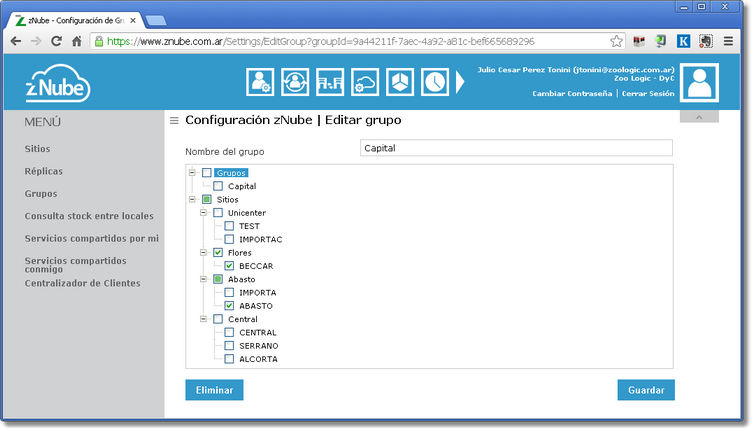Click the Nombre del grupo text field

pyautogui.click(x=516, y=149)
